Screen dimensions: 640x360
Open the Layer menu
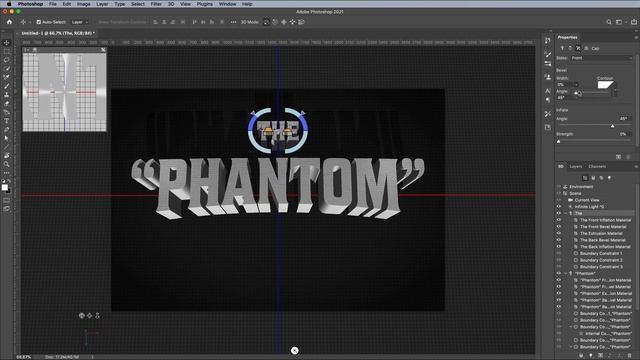[102, 4]
